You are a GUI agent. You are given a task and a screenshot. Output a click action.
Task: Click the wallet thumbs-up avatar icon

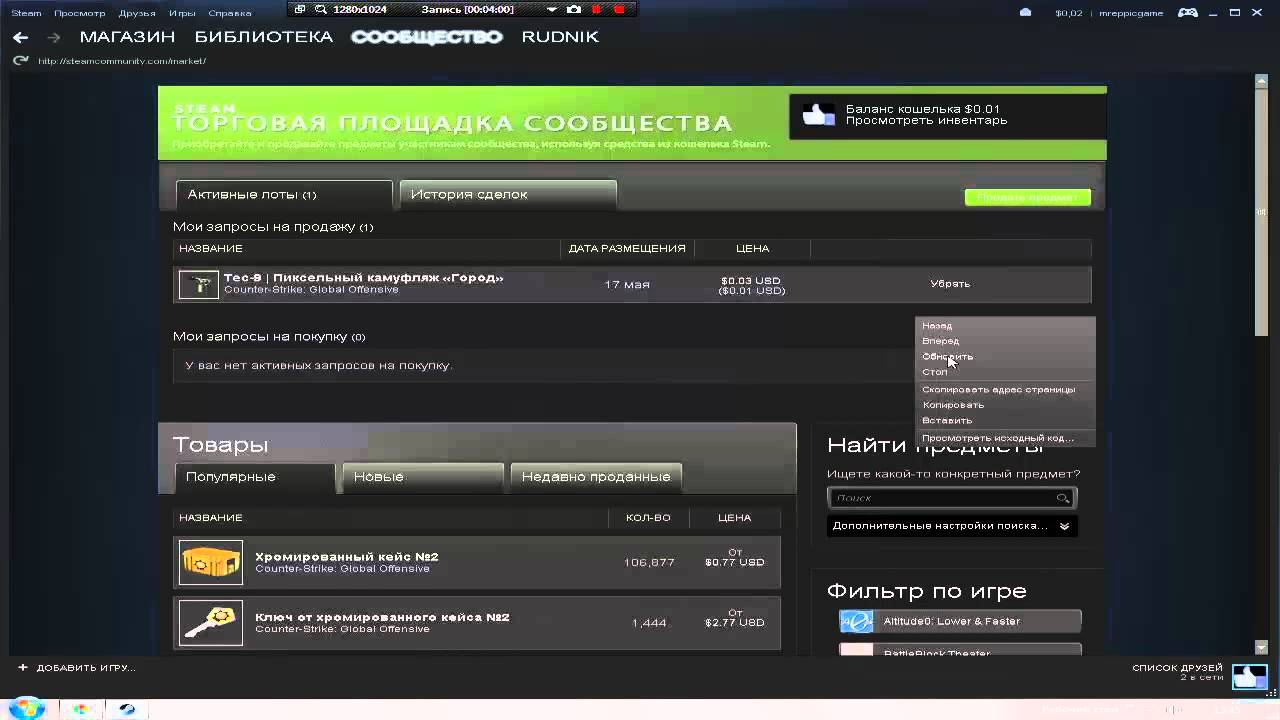[818, 115]
